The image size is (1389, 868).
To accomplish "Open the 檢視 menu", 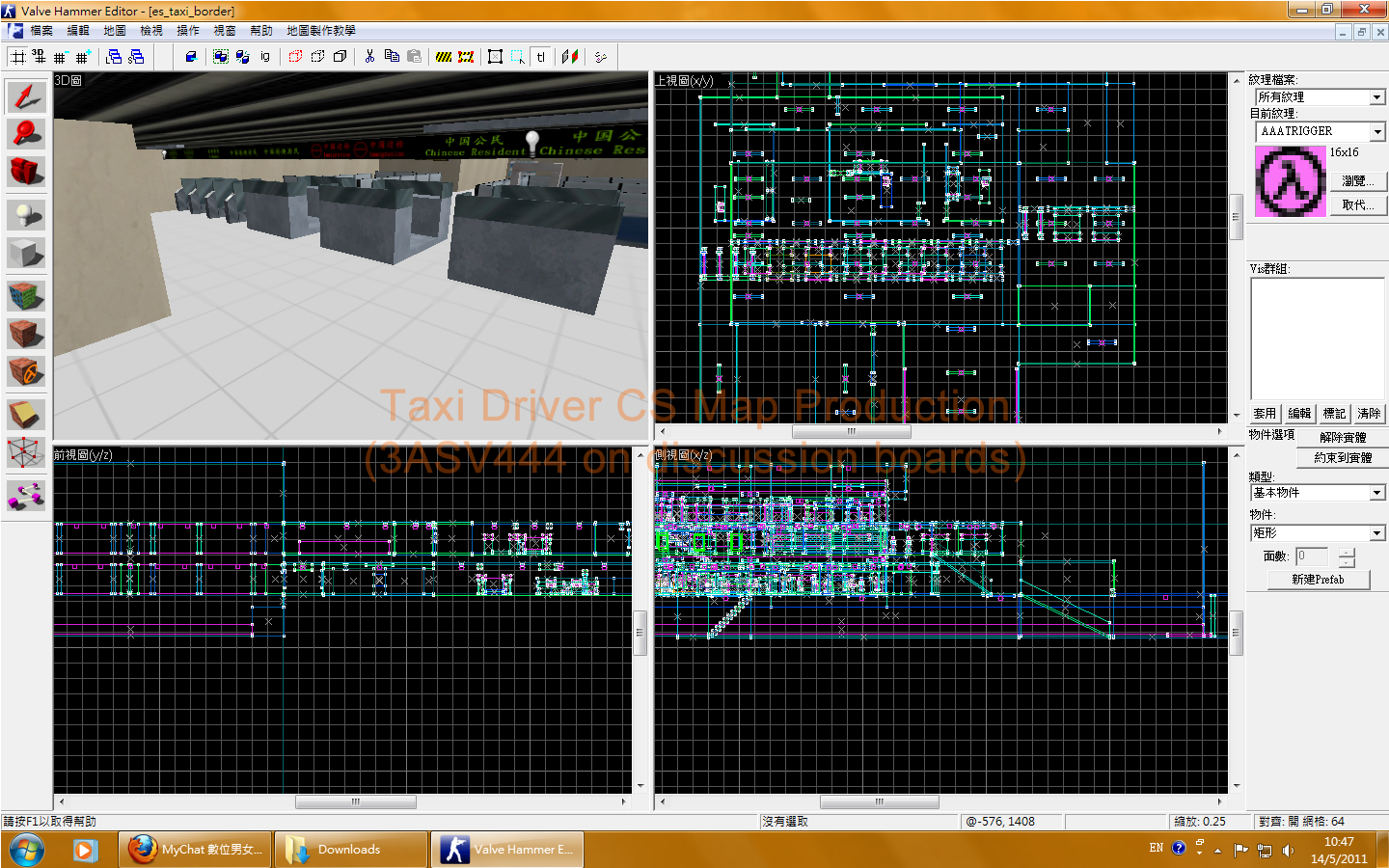I will coord(151,31).
